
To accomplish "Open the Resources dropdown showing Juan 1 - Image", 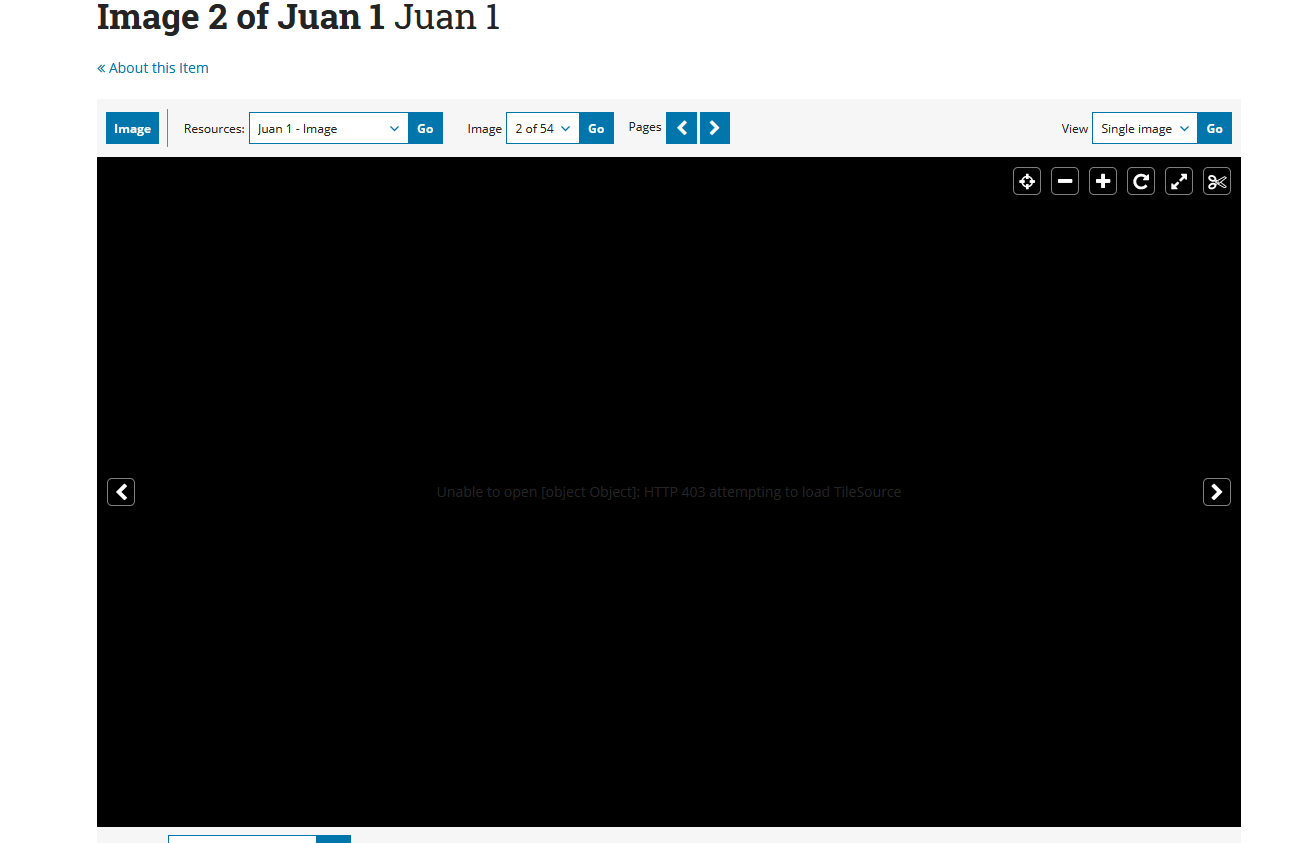I will point(328,128).
